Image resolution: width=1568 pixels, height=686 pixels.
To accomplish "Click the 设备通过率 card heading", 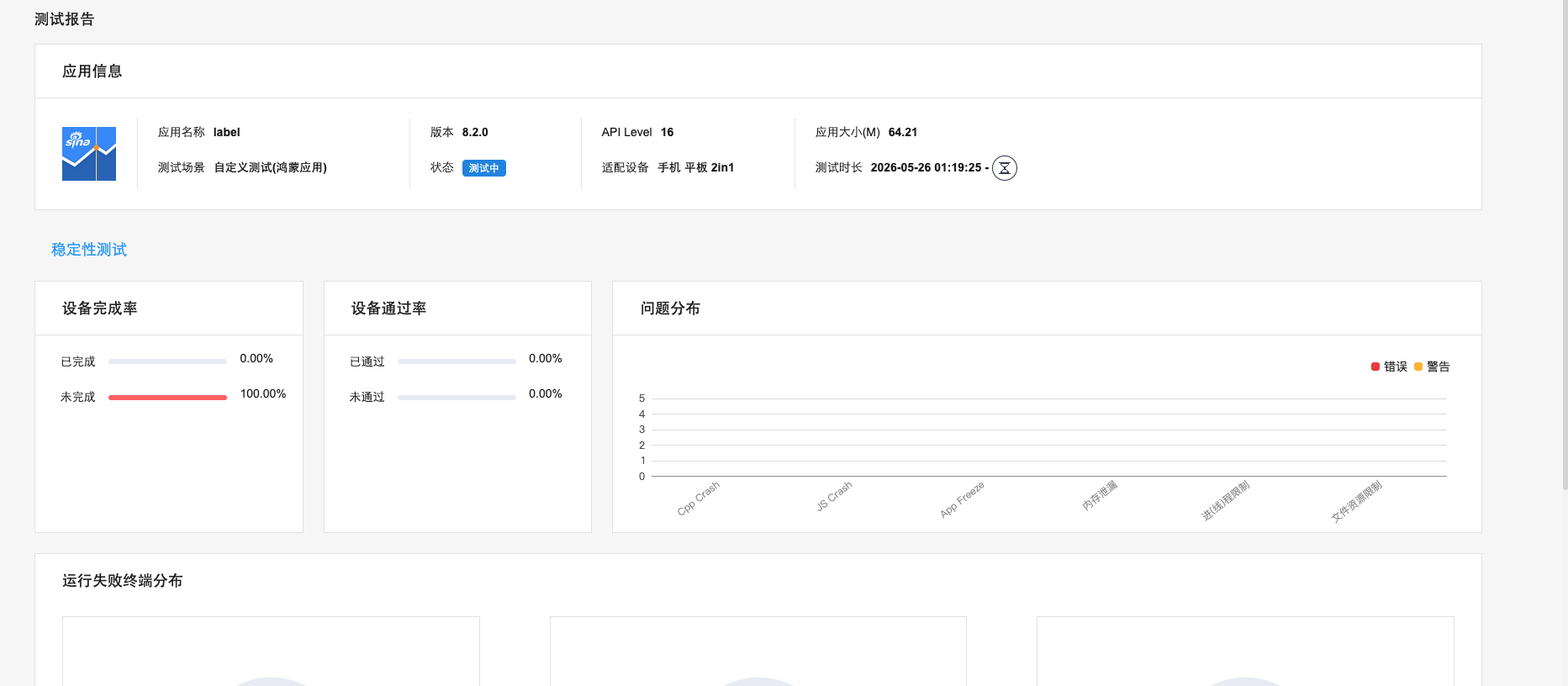I will (389, 309).
